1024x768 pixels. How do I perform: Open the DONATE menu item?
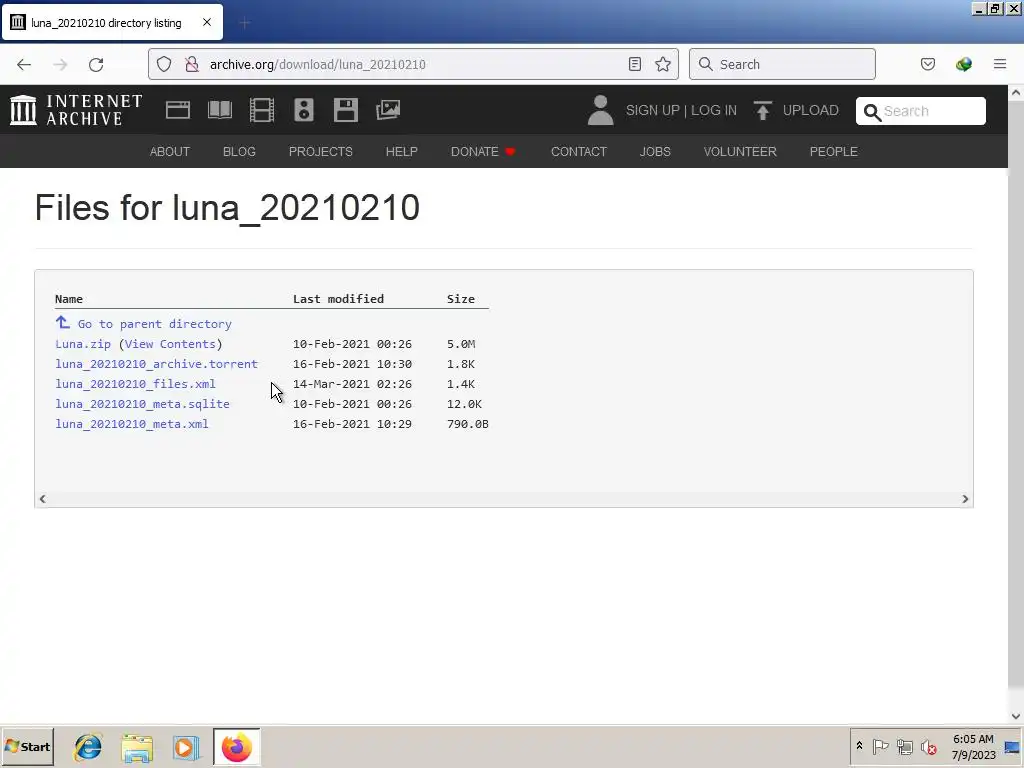tap(483, 152)
